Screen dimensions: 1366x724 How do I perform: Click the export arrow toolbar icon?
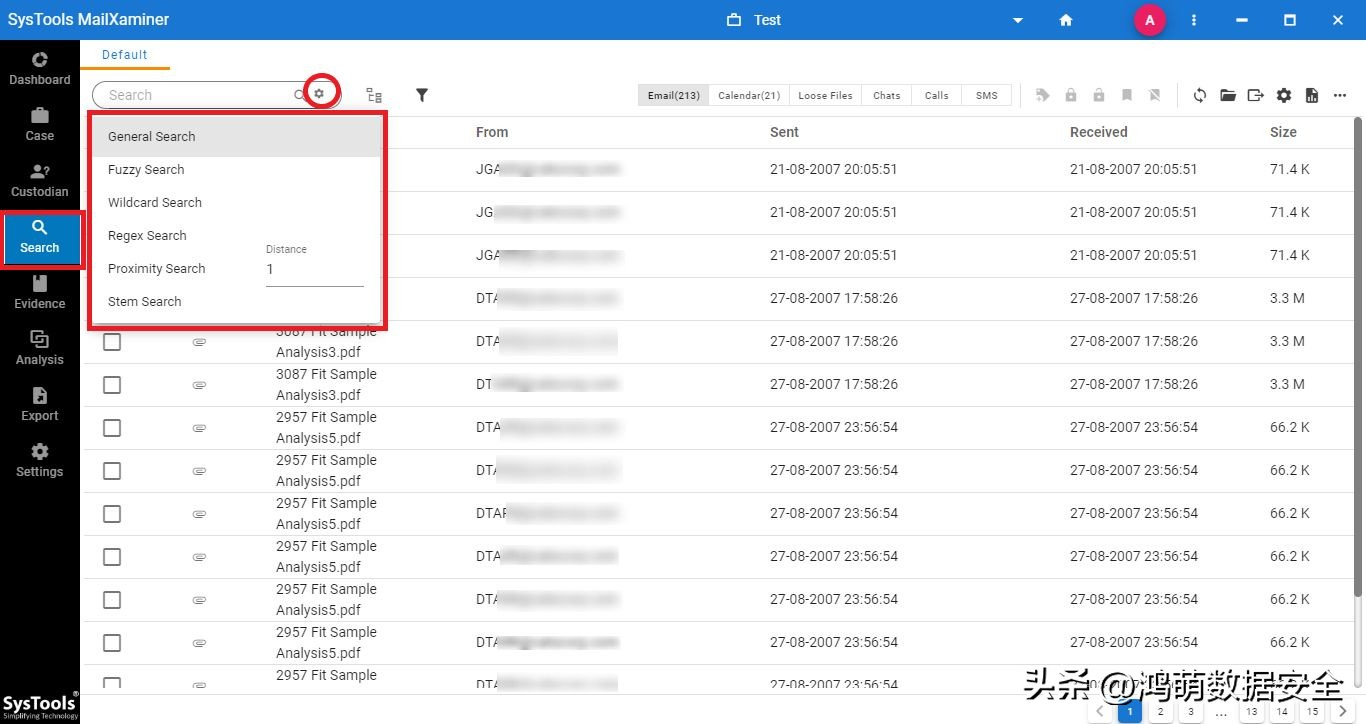[1256, 95]
